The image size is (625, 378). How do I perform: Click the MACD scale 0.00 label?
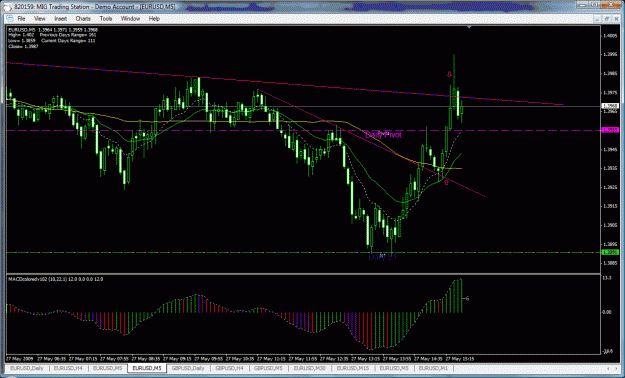click(x=607, y=312)
